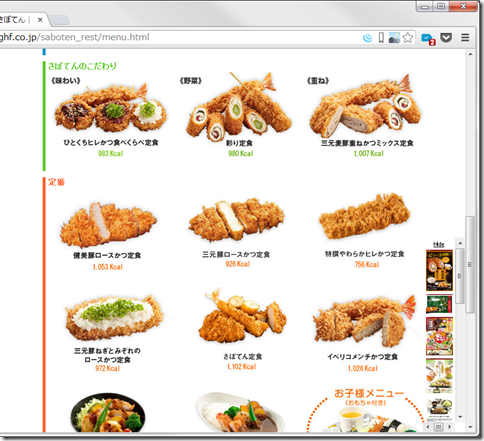Image resolution: width=484 pixels, height=441 pixels.
Task: Click the grated radish and green onion cutlet image
Action: click(114, 318)
